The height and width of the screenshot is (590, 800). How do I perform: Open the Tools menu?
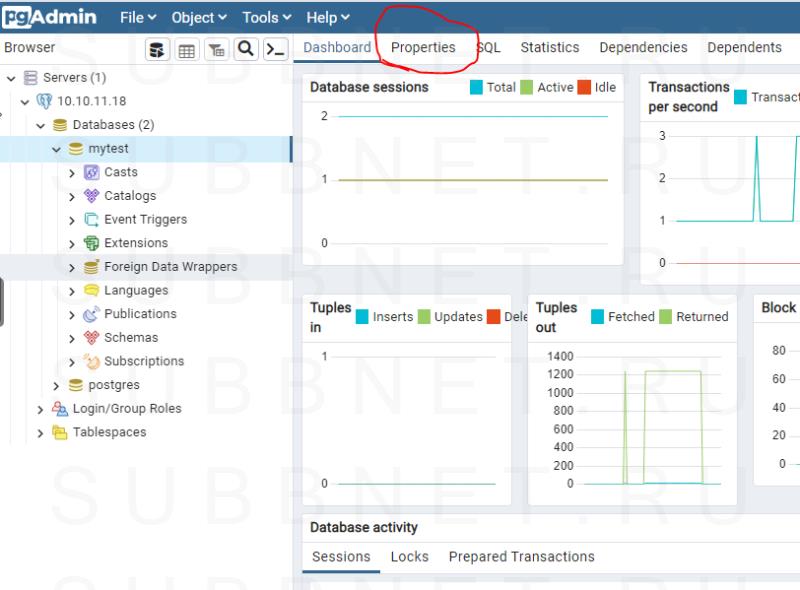coord(267,17)
